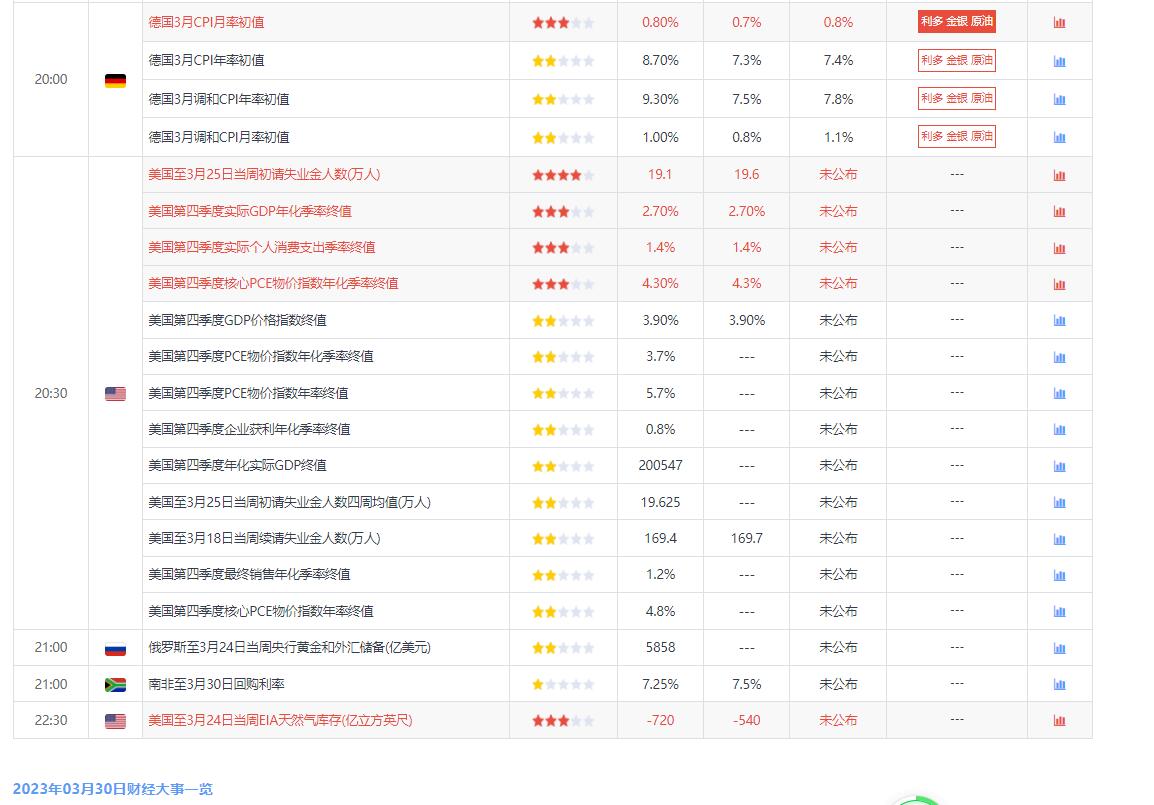Click three-star rating of 德国3月CPI月率初值
1154x805 pixels.
tap(563, 23)
